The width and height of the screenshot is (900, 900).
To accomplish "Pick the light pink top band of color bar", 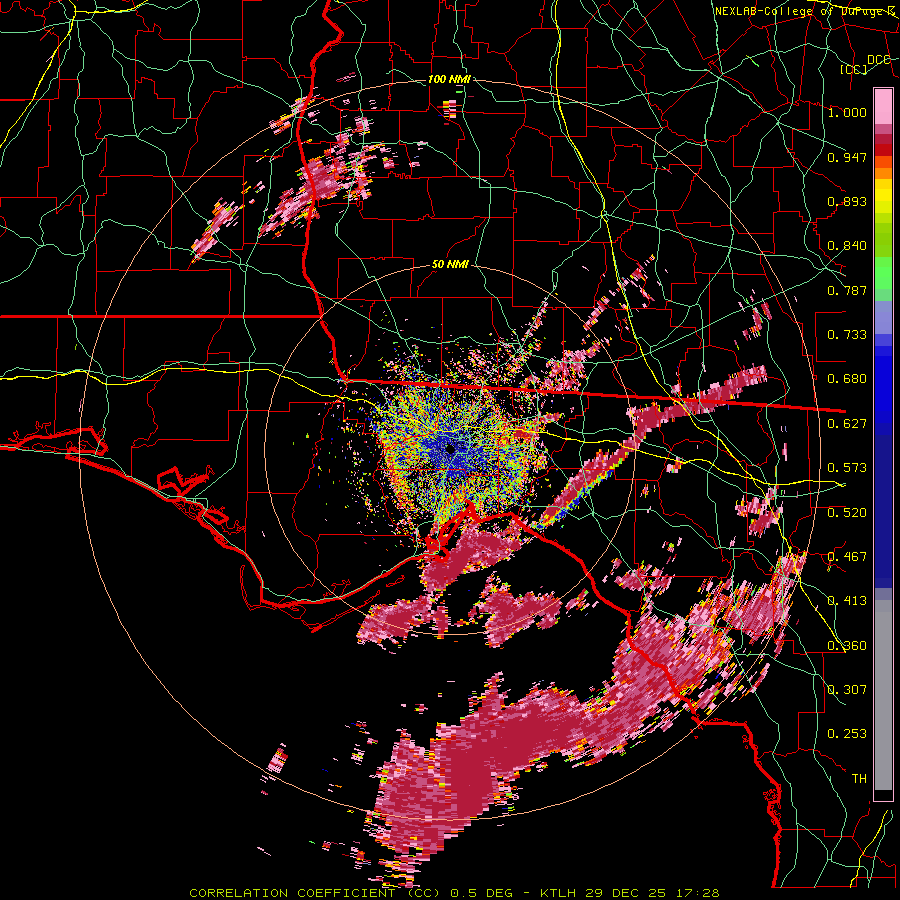I will pyautogui.click(x=883, y=106).
